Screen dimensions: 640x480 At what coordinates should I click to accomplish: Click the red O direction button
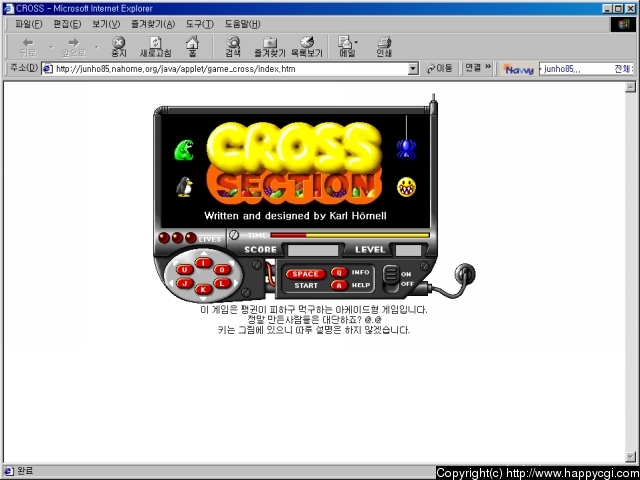tap(222, 269)
